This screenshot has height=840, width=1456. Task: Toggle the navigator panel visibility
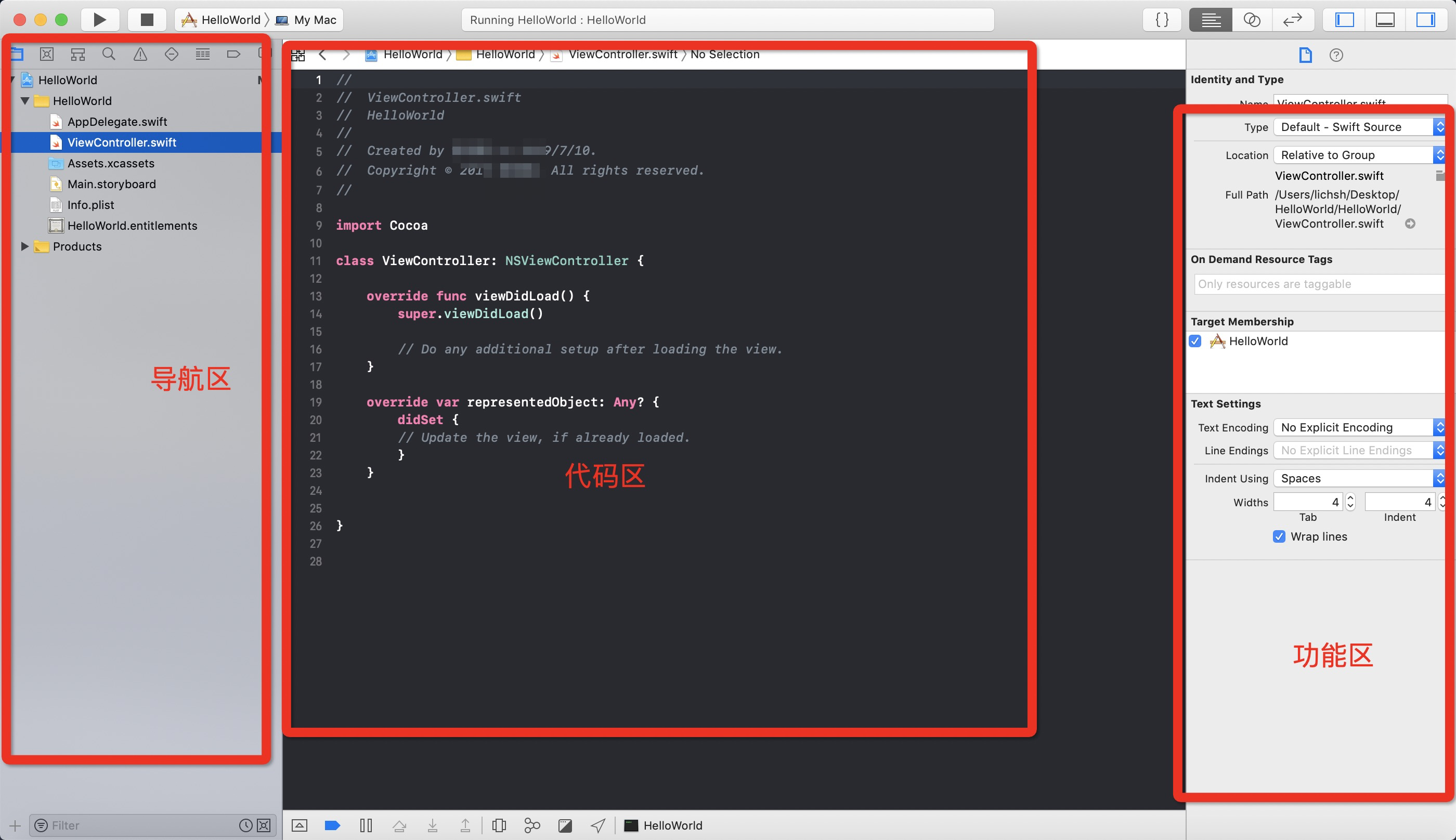click(1345, 20)
